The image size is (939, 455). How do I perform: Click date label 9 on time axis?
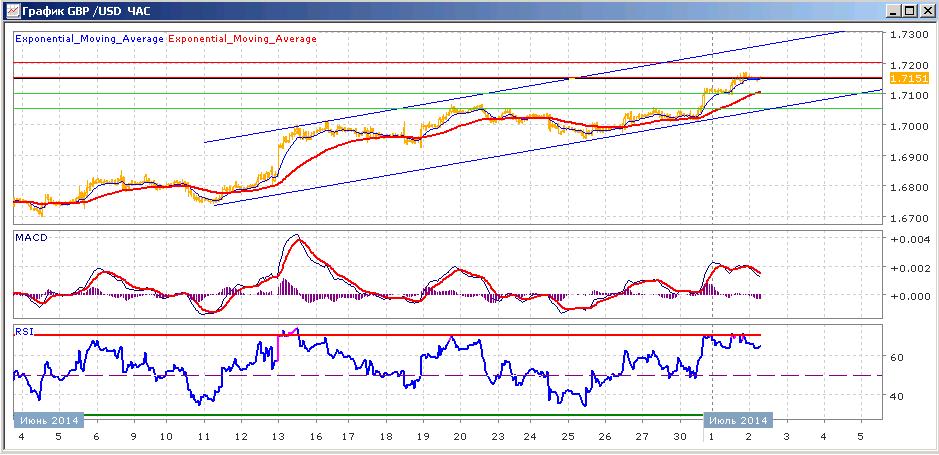pos(133,436)
